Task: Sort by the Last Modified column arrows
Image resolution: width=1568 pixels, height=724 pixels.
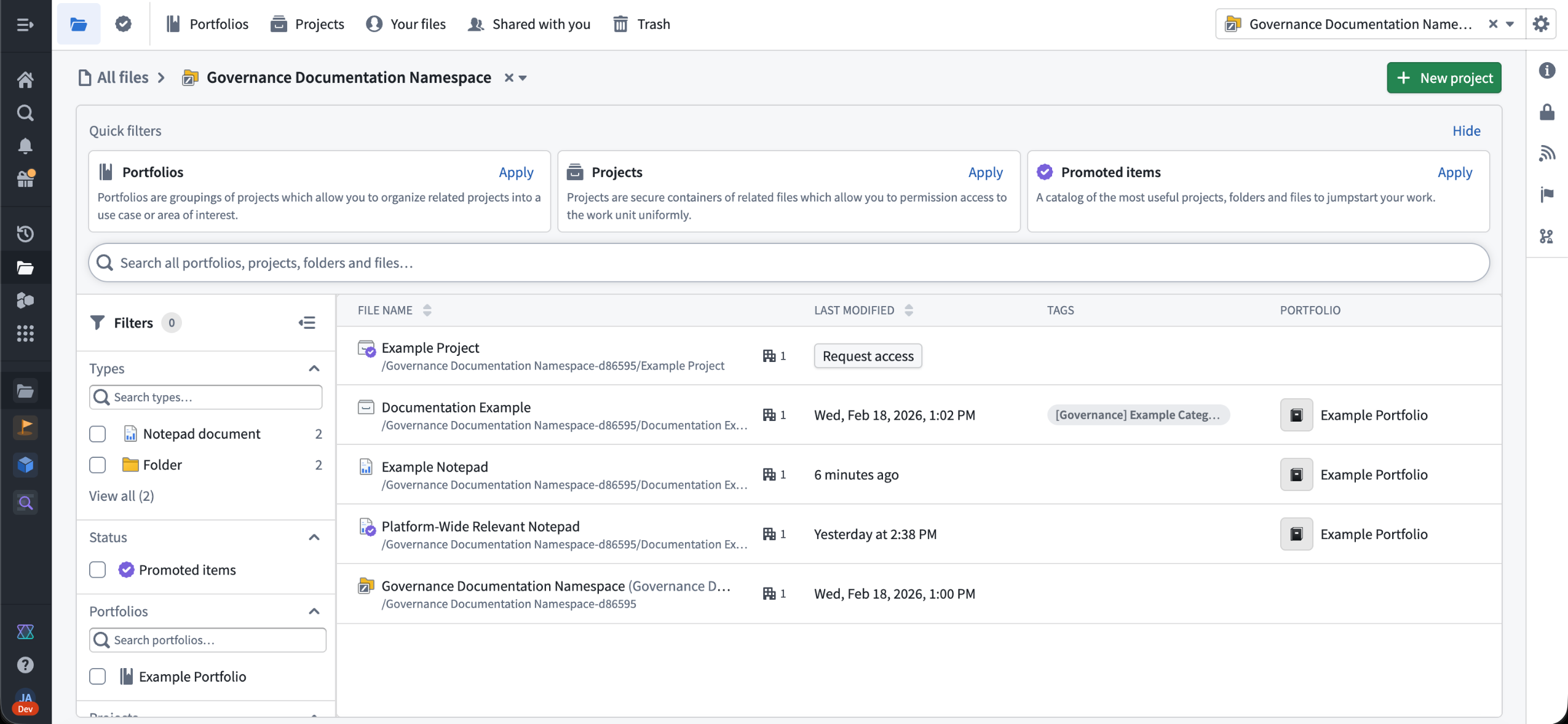Action: (x=909, y=310)
